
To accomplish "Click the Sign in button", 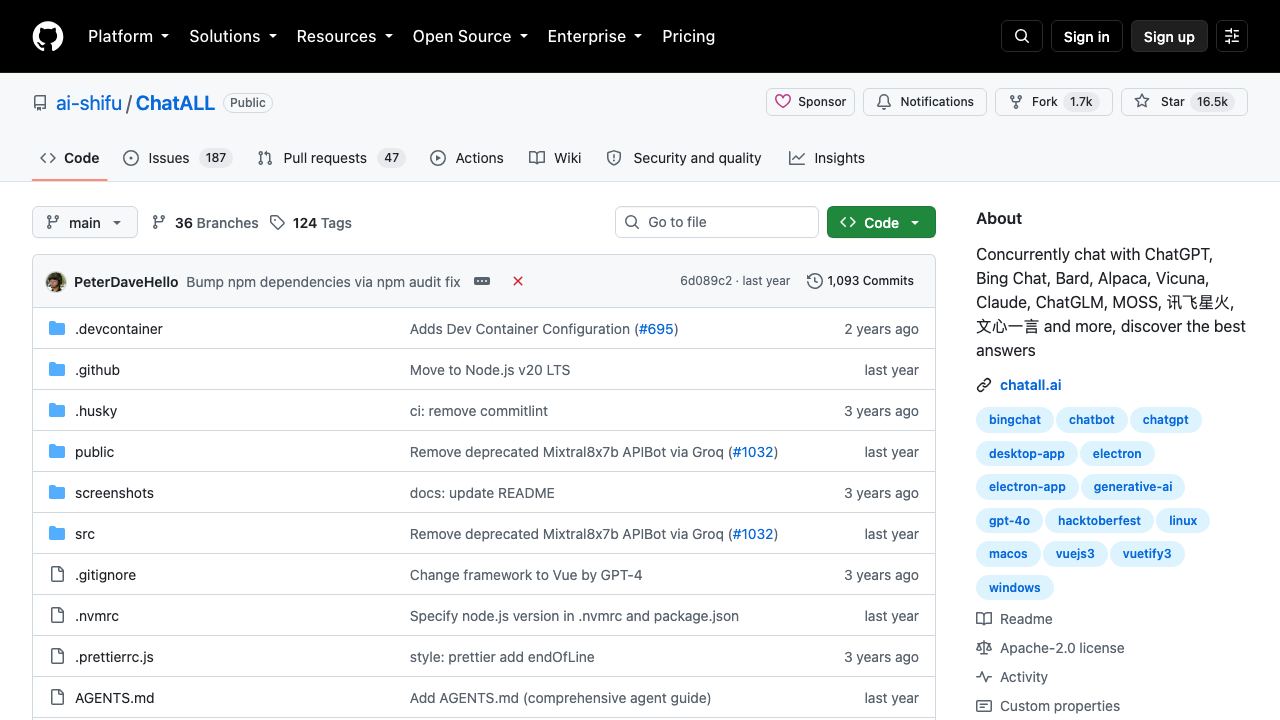I will (1087, 36).
